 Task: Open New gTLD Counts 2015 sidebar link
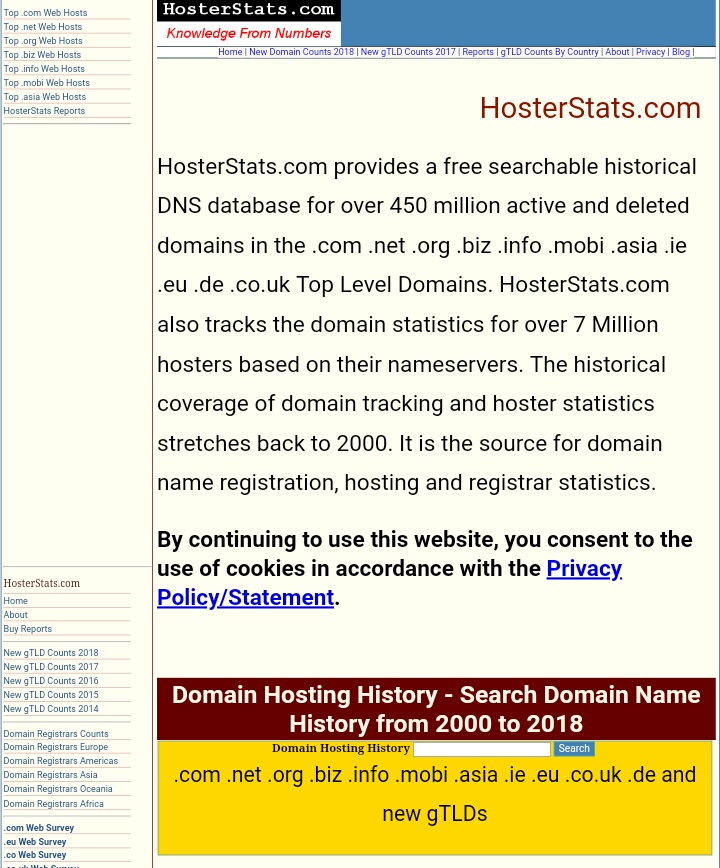coord(51,695)
